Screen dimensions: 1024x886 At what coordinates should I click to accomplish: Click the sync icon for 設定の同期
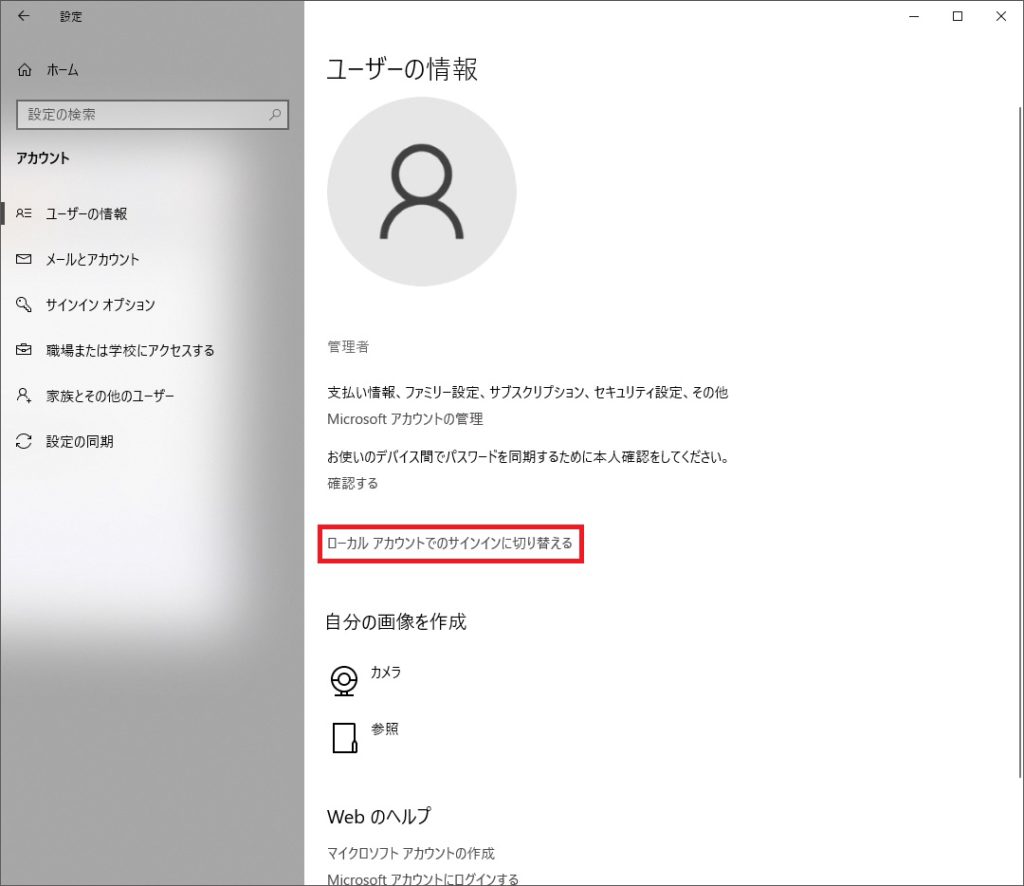(x=24, y=441)
